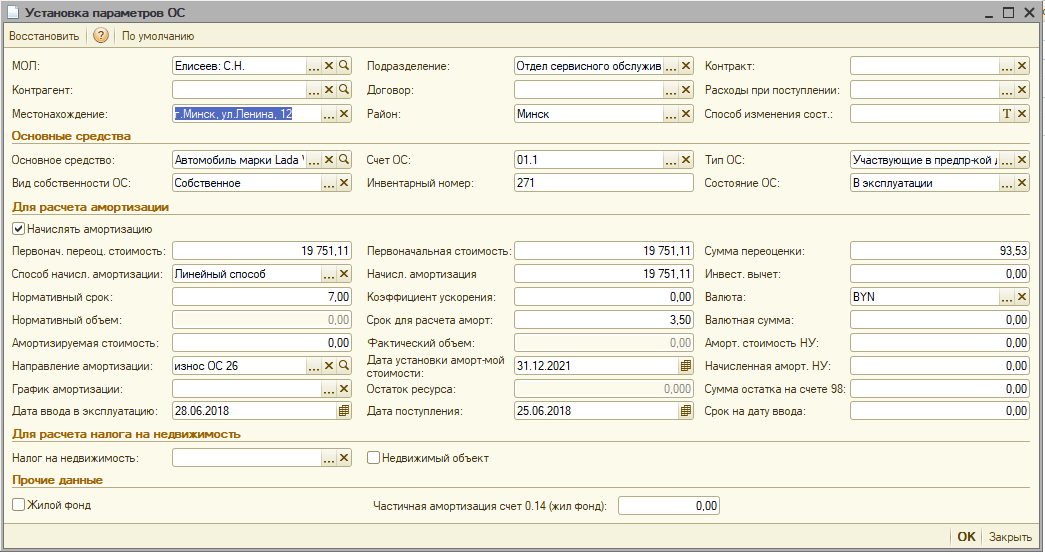Open calendar icon for Дата поступления
1045x557 pixels.
tap(686, 411)
